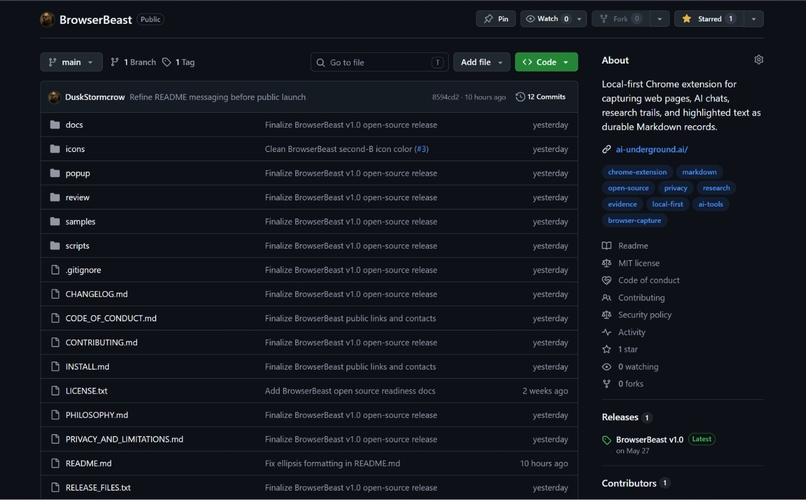Screen dimensions: 806x504
Task: Click the link icon beside ai-underground.ai
Action: click(607, 150)
